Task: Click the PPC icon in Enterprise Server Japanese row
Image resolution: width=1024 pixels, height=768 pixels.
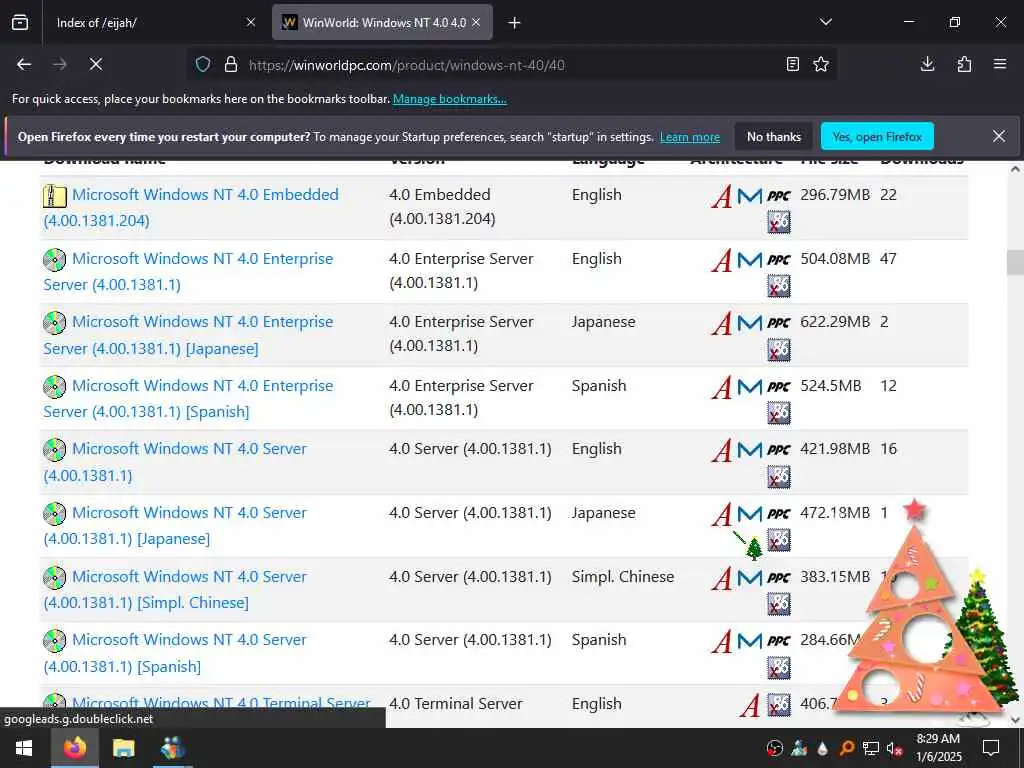Action: point(778,323)
